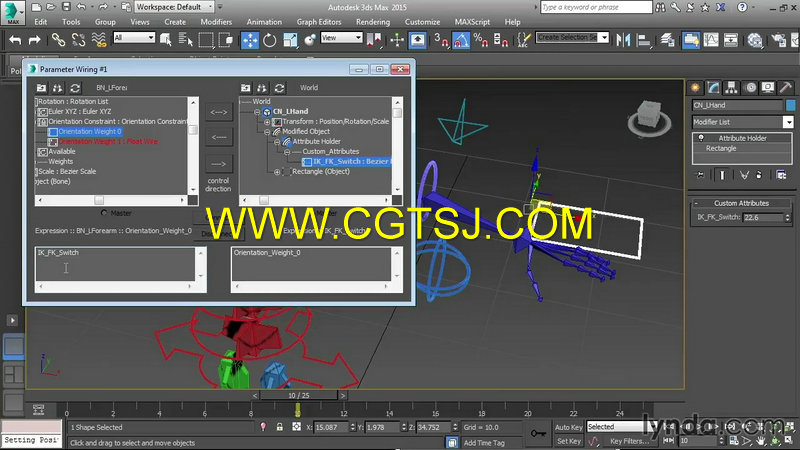Open the Customize menu

click(422, 22)
